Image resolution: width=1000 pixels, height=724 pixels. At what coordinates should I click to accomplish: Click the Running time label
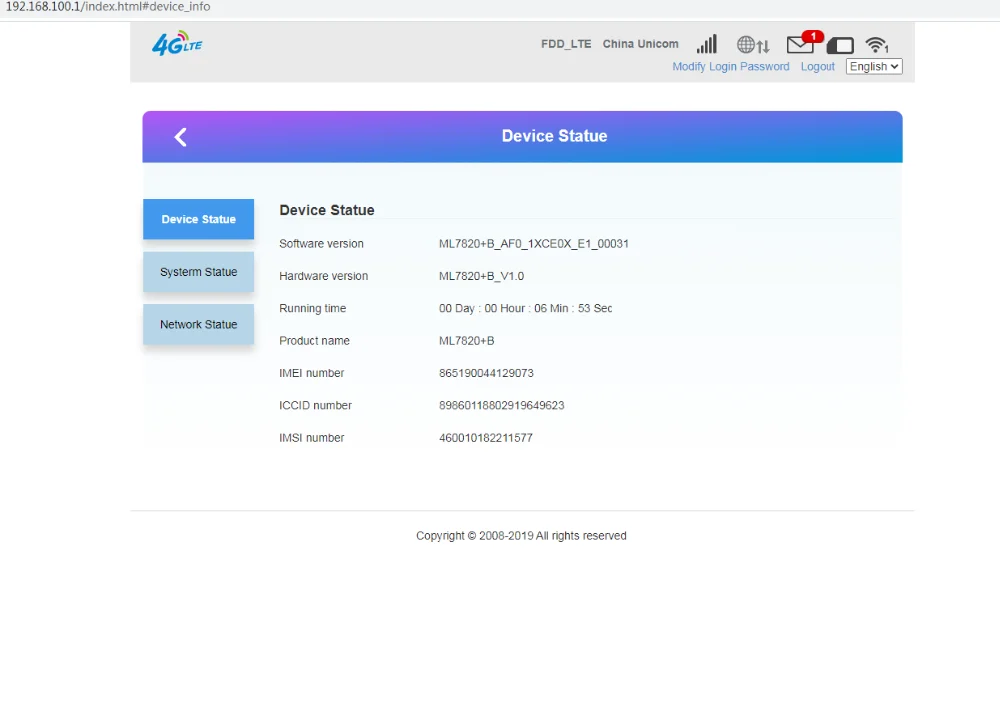[x=312, y=309]
